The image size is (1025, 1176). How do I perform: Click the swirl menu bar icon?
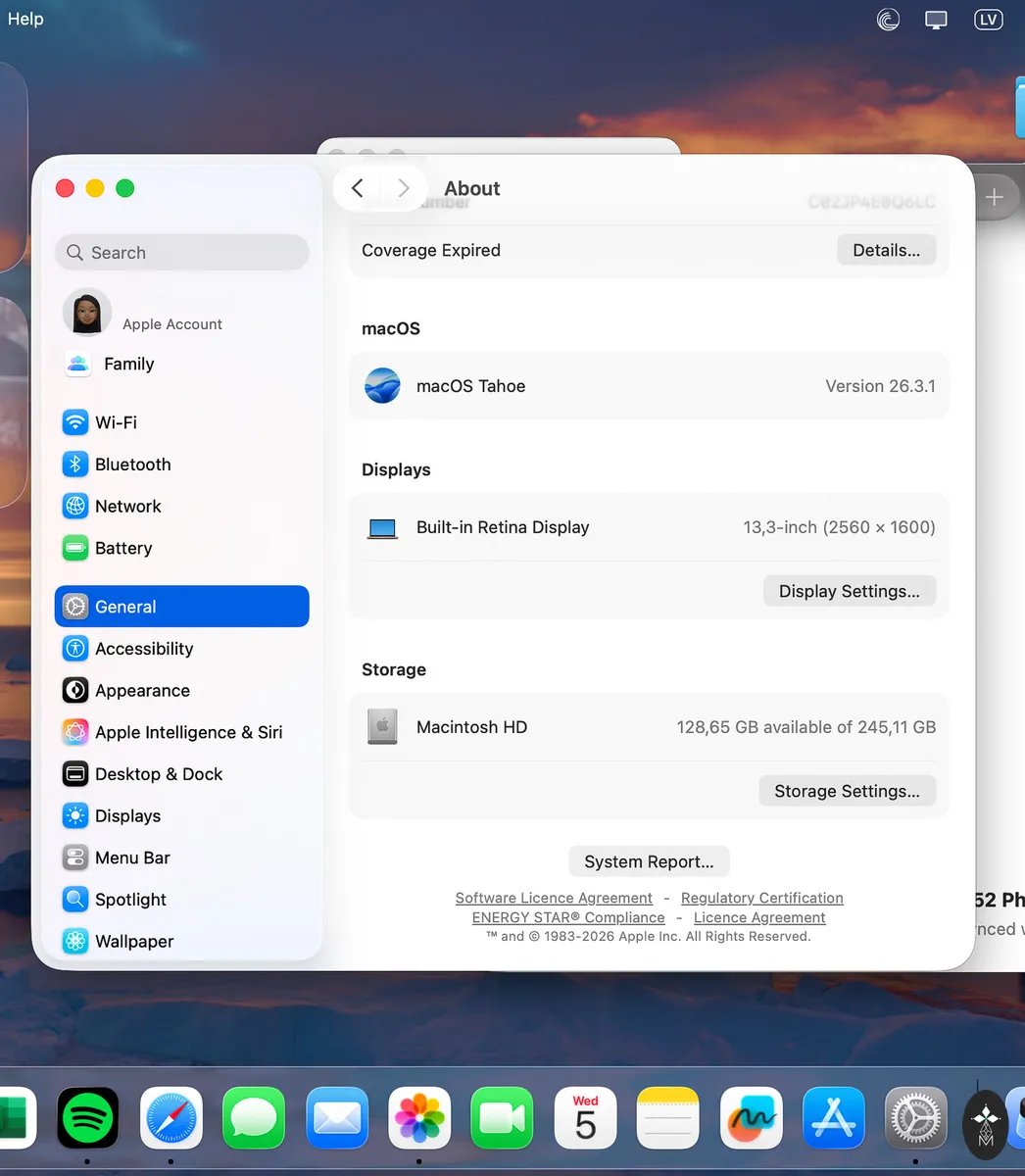[889, 20]
